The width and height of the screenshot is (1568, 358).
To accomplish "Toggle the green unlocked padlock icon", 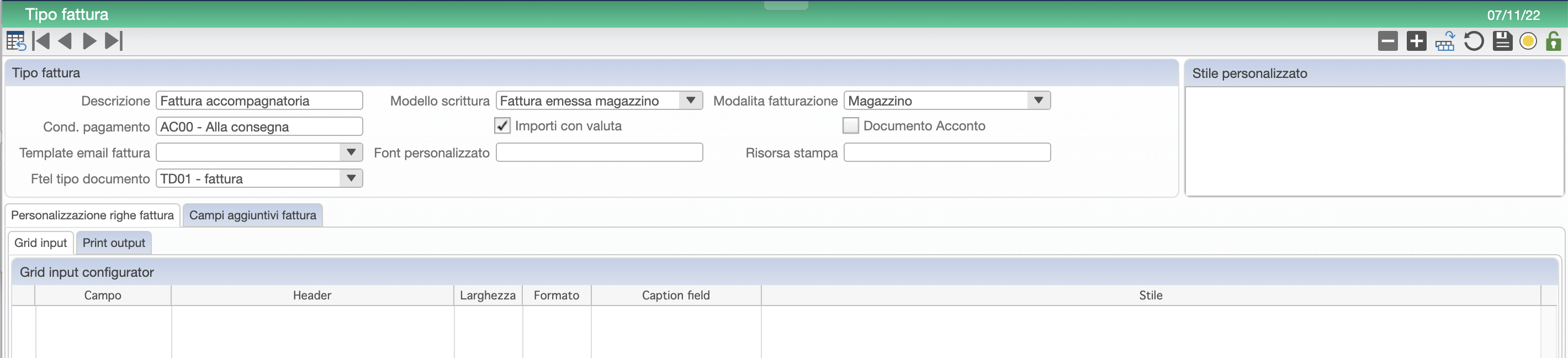I will 1553,41.
